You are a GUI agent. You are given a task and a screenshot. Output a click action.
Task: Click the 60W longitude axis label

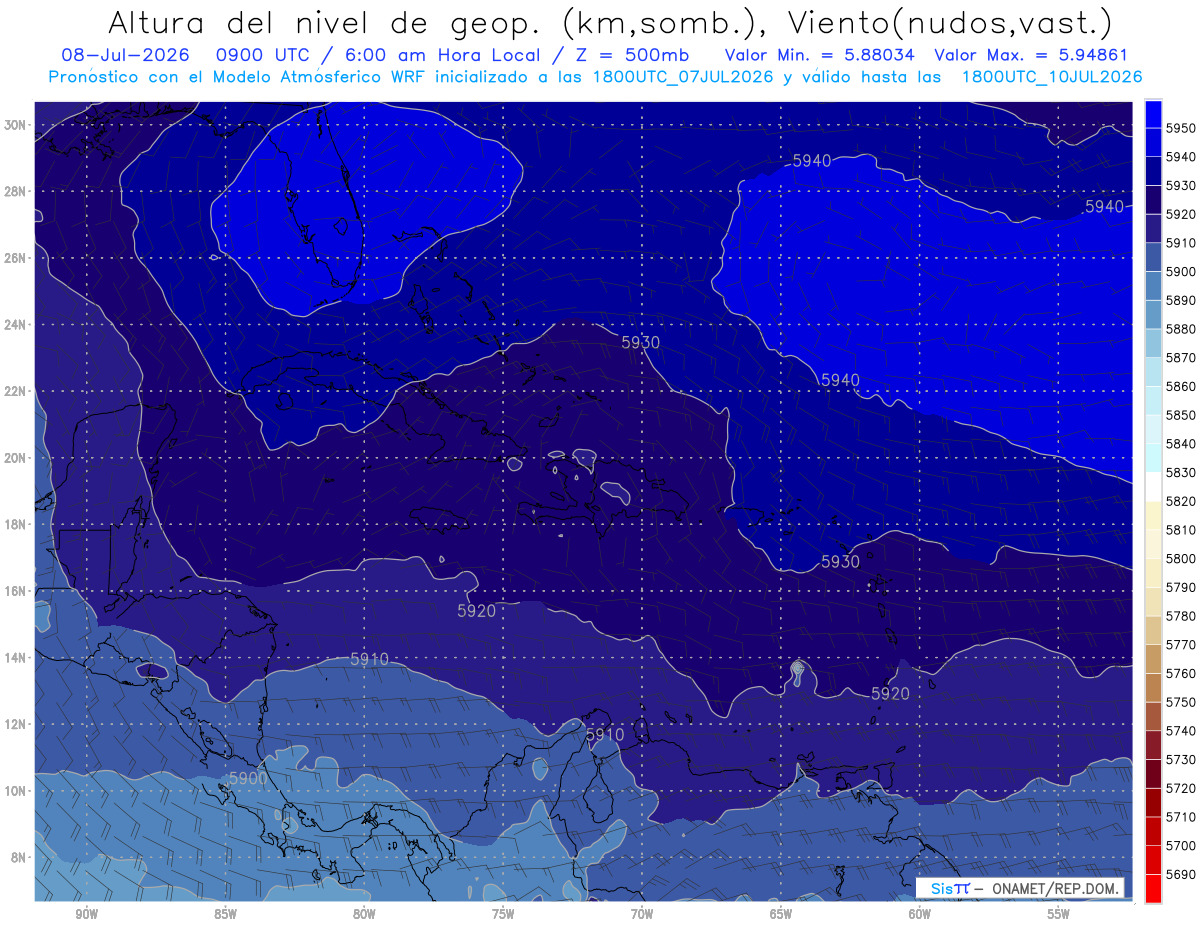[x=919, y=913]
